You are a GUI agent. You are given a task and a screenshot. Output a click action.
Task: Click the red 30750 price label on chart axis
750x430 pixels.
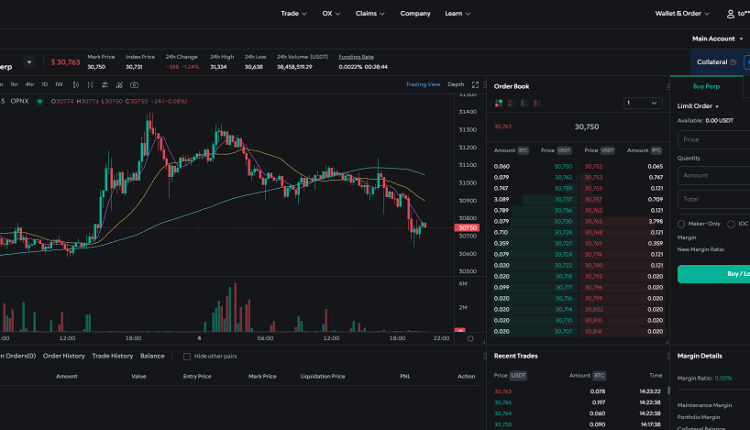click(x=467, y=228)
